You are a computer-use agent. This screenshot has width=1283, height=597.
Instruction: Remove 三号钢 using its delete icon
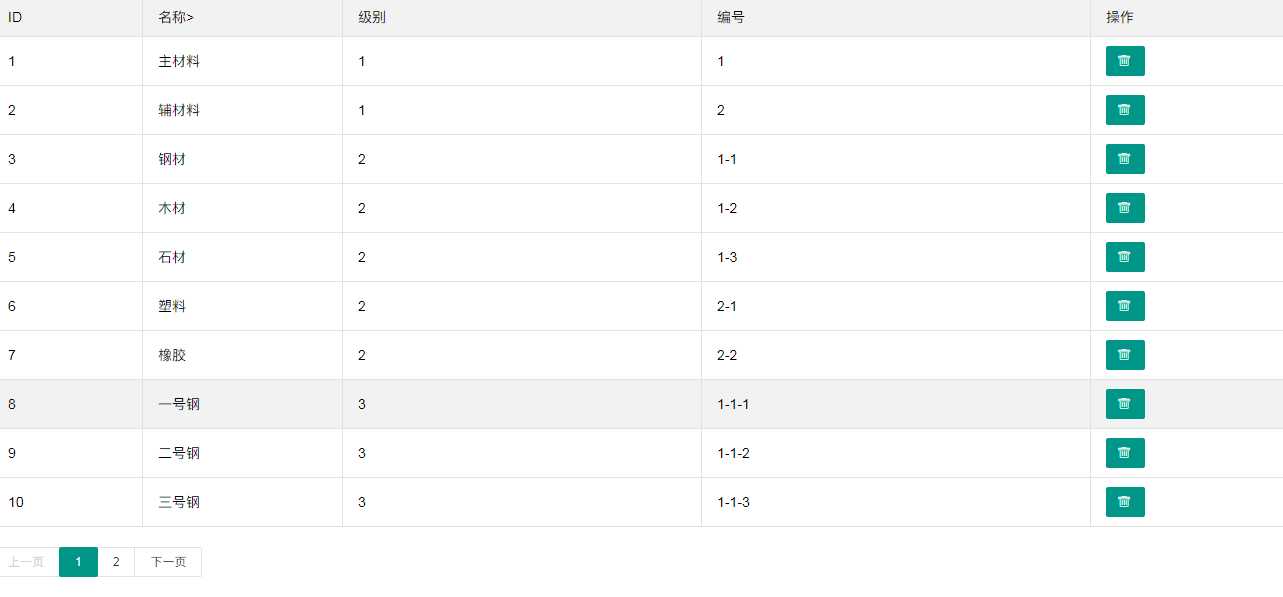coord(1125,502)
